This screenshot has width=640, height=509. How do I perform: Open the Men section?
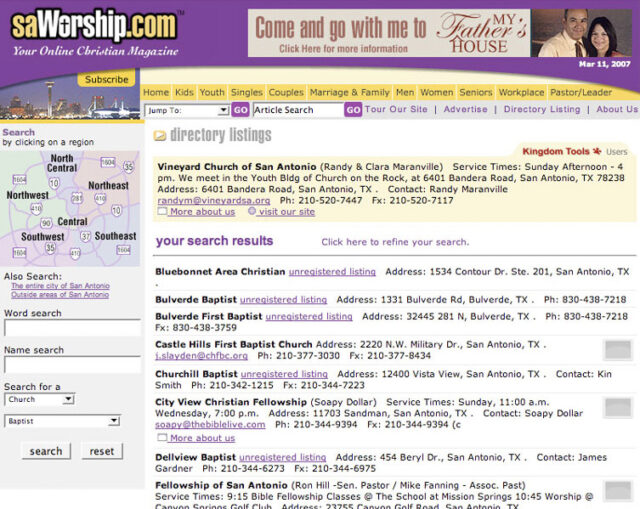tap(404, 93)
